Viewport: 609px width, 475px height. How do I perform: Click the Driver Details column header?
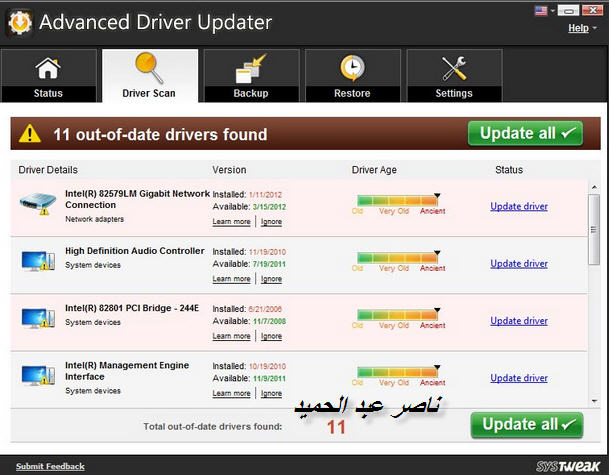48,170
